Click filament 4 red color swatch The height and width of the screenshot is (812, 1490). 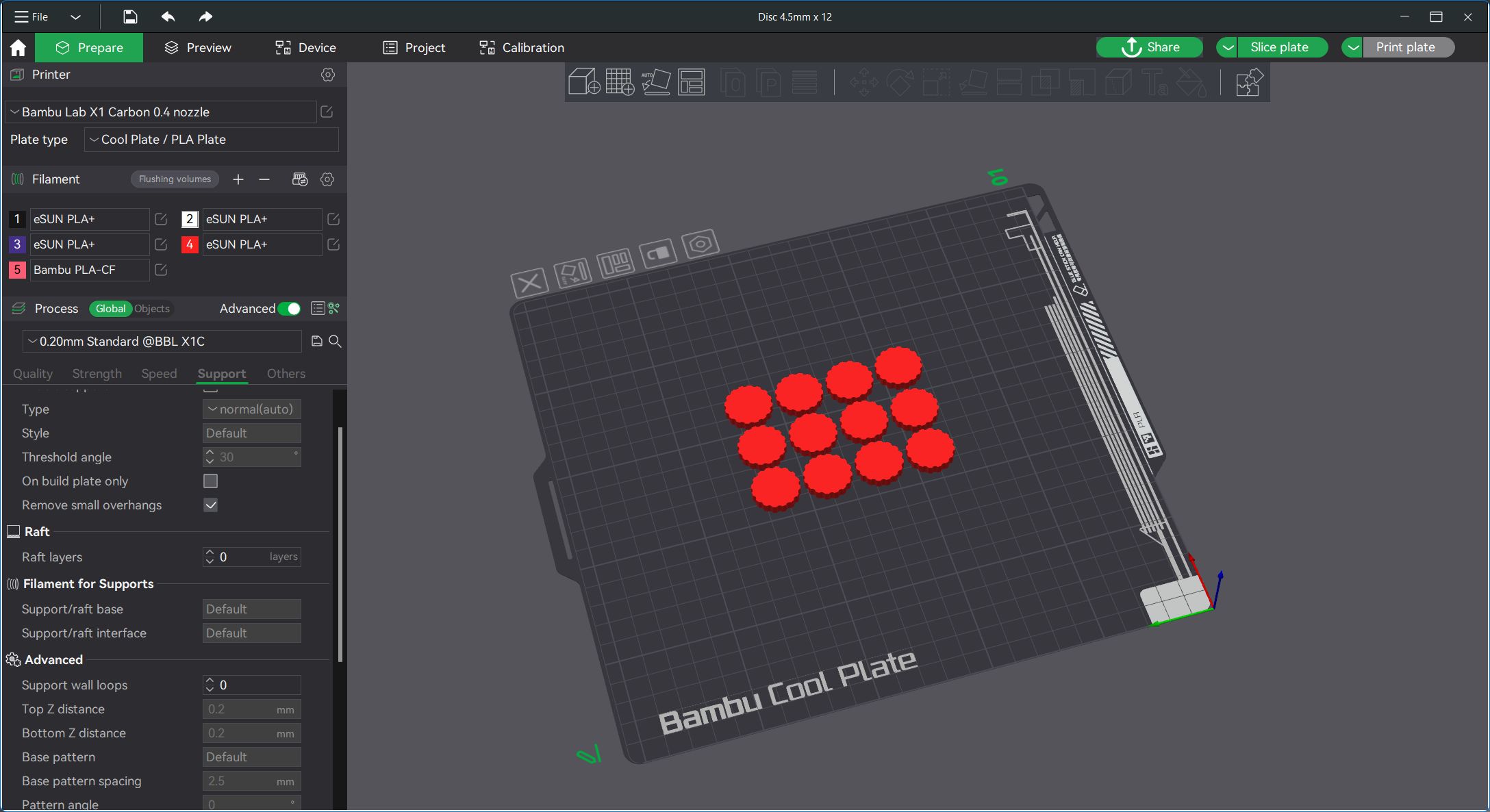point(190,244)
